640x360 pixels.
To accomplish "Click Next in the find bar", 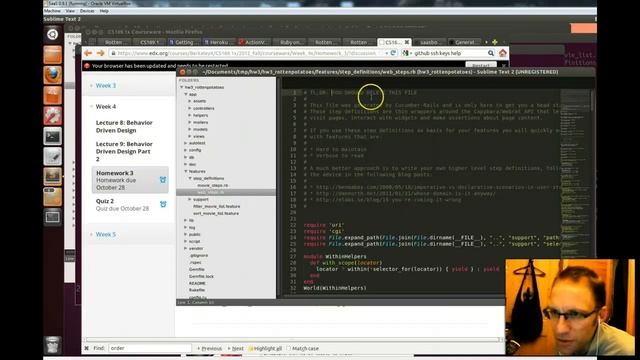I will pos(236,349).
